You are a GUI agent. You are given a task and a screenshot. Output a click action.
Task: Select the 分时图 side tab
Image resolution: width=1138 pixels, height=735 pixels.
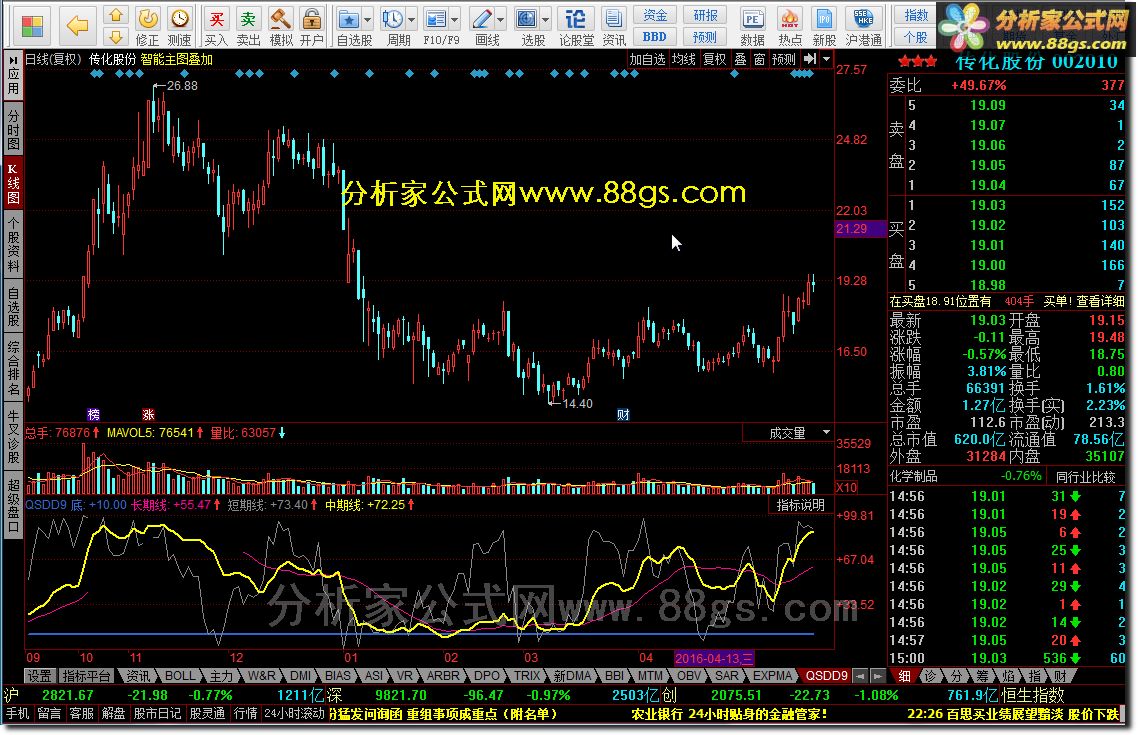12,129
